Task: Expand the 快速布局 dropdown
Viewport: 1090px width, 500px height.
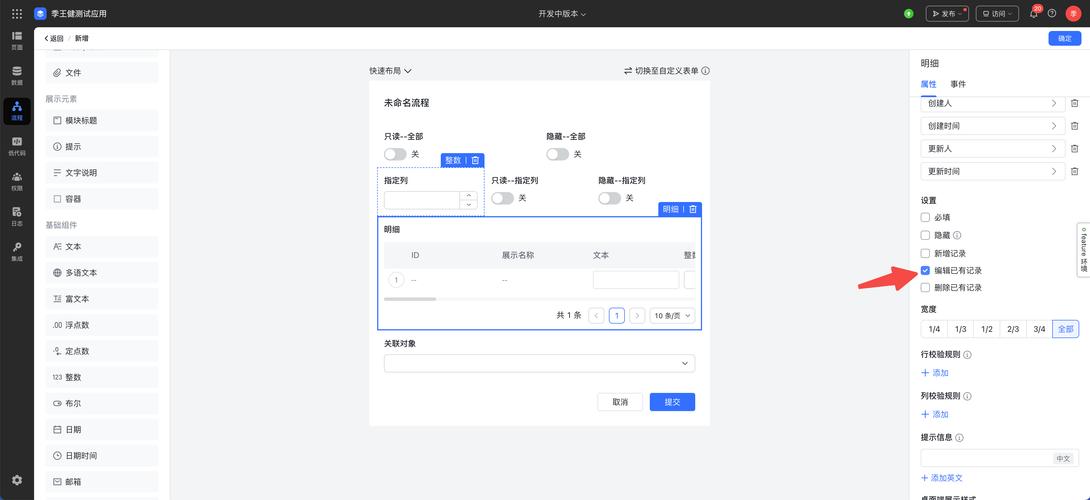Action: pyautogui.click(x=390, y=71)
